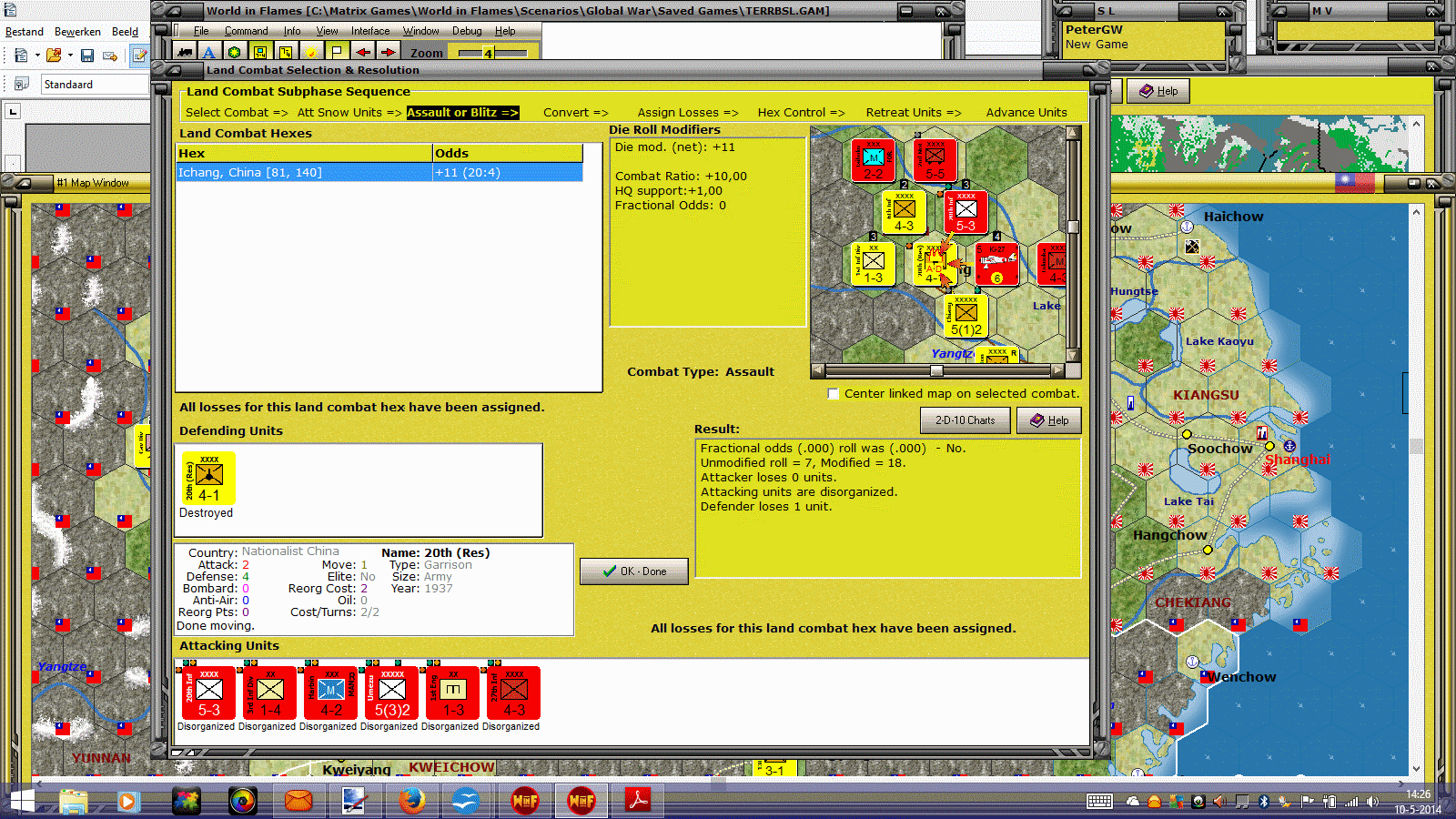Click the 2-2 blue M counter on the mini map
Image resolution: width=1456 pixels, height=819 pixels.
pyautogui.click(x=873, y=160)
